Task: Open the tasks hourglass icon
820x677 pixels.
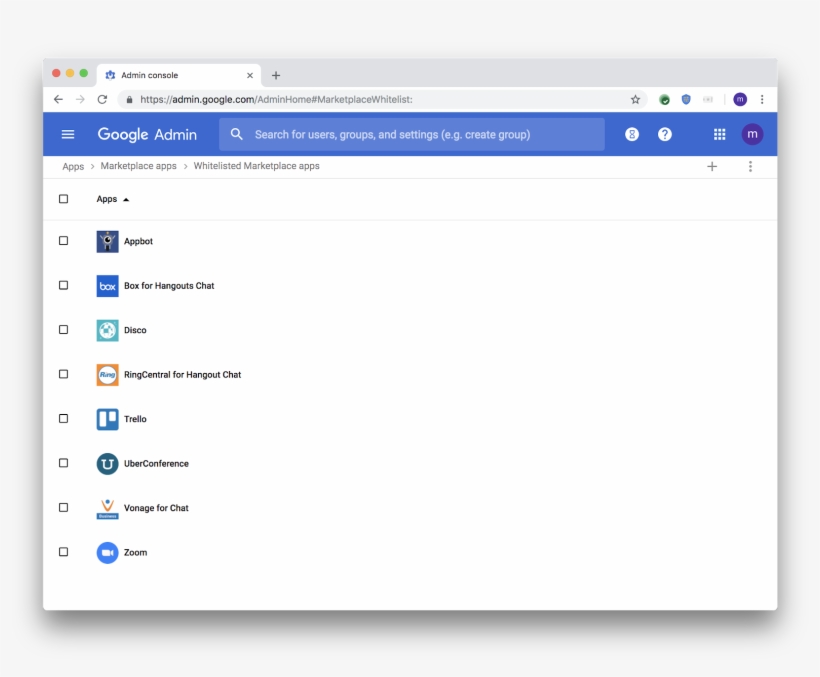Action: pos(632,134)
